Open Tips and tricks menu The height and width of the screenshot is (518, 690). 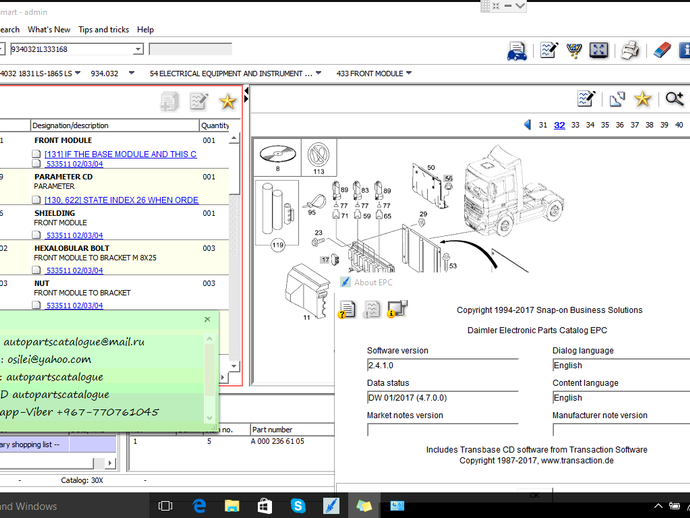[104, 29]
